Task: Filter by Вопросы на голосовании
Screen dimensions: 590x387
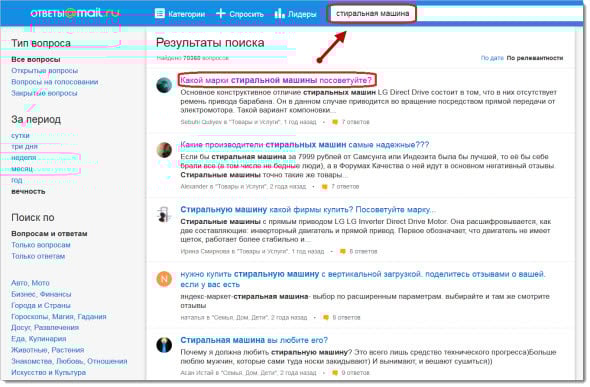Action: coord(55,82)
